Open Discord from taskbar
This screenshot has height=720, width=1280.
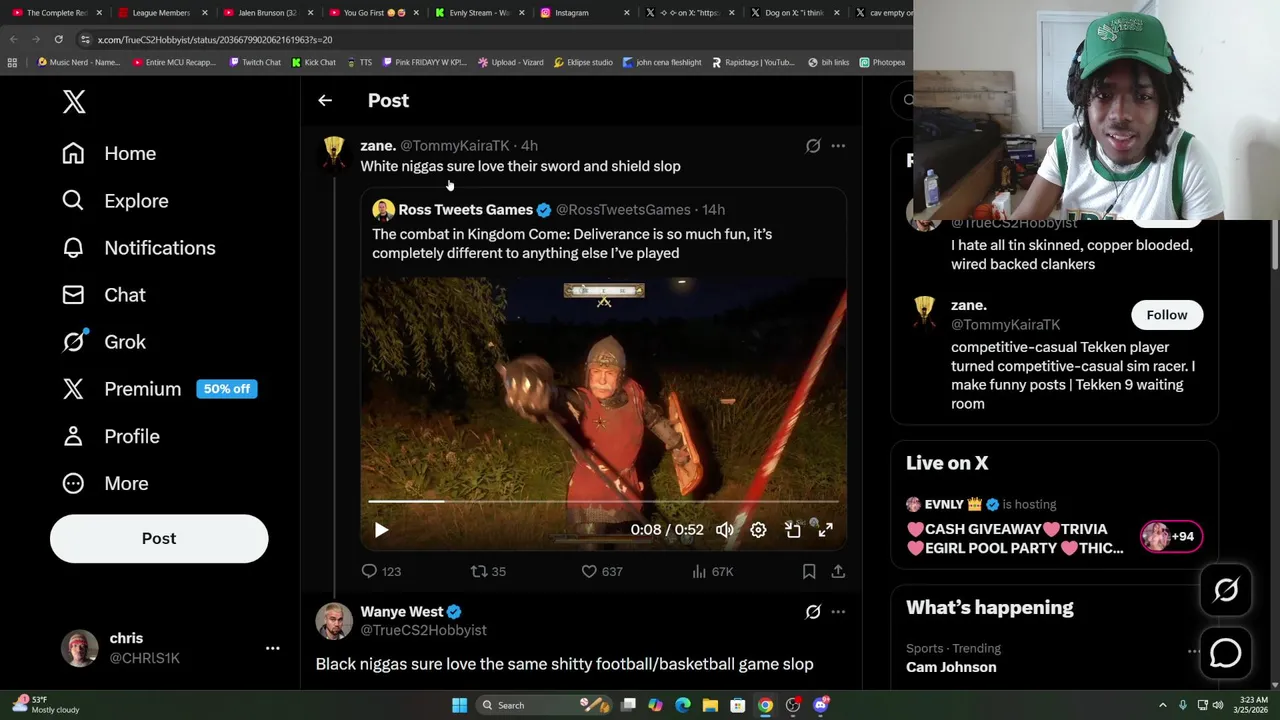pos(821,705)
